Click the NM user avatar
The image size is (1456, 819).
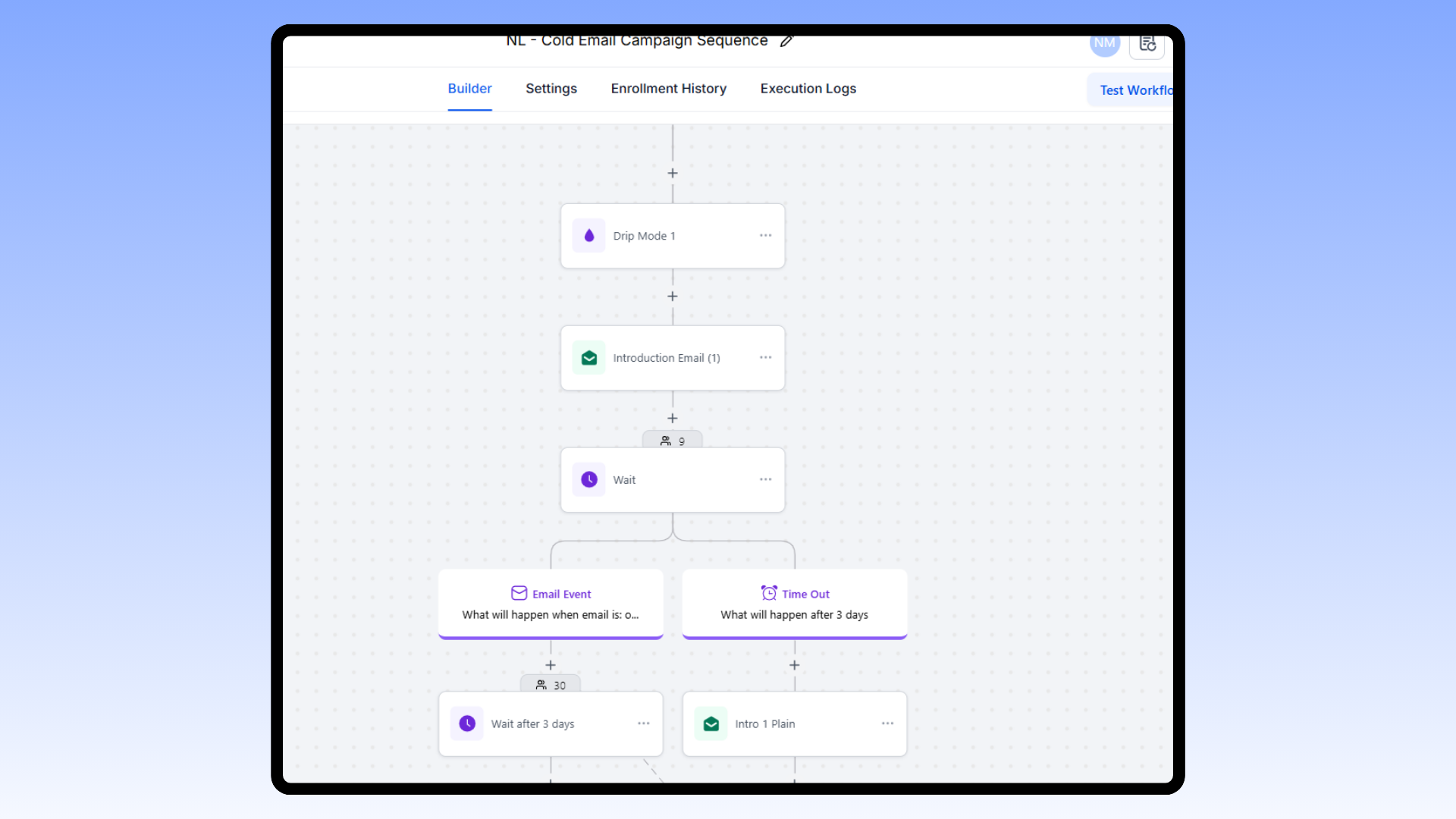(1104, 43)
